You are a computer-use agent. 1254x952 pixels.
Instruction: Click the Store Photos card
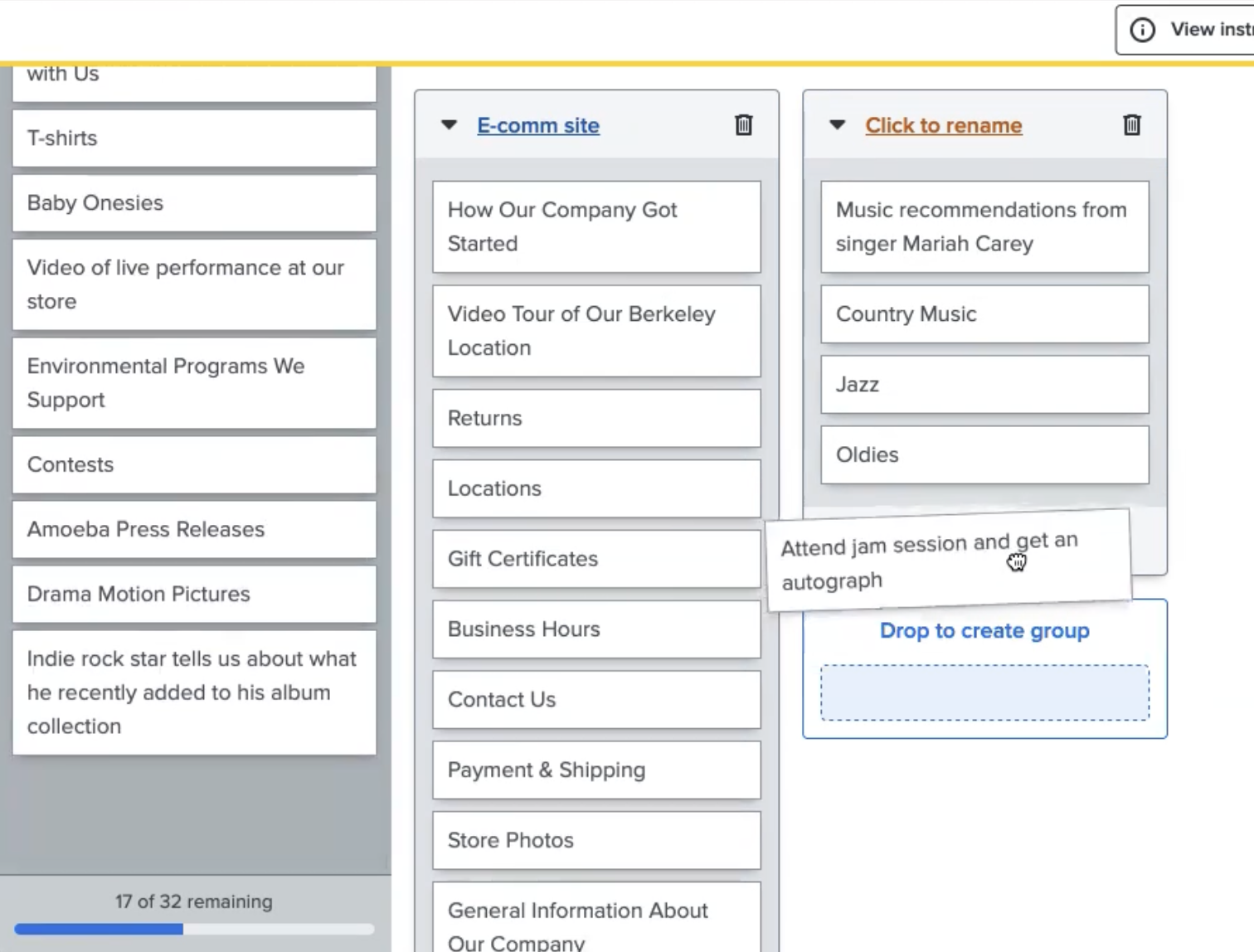596,841
